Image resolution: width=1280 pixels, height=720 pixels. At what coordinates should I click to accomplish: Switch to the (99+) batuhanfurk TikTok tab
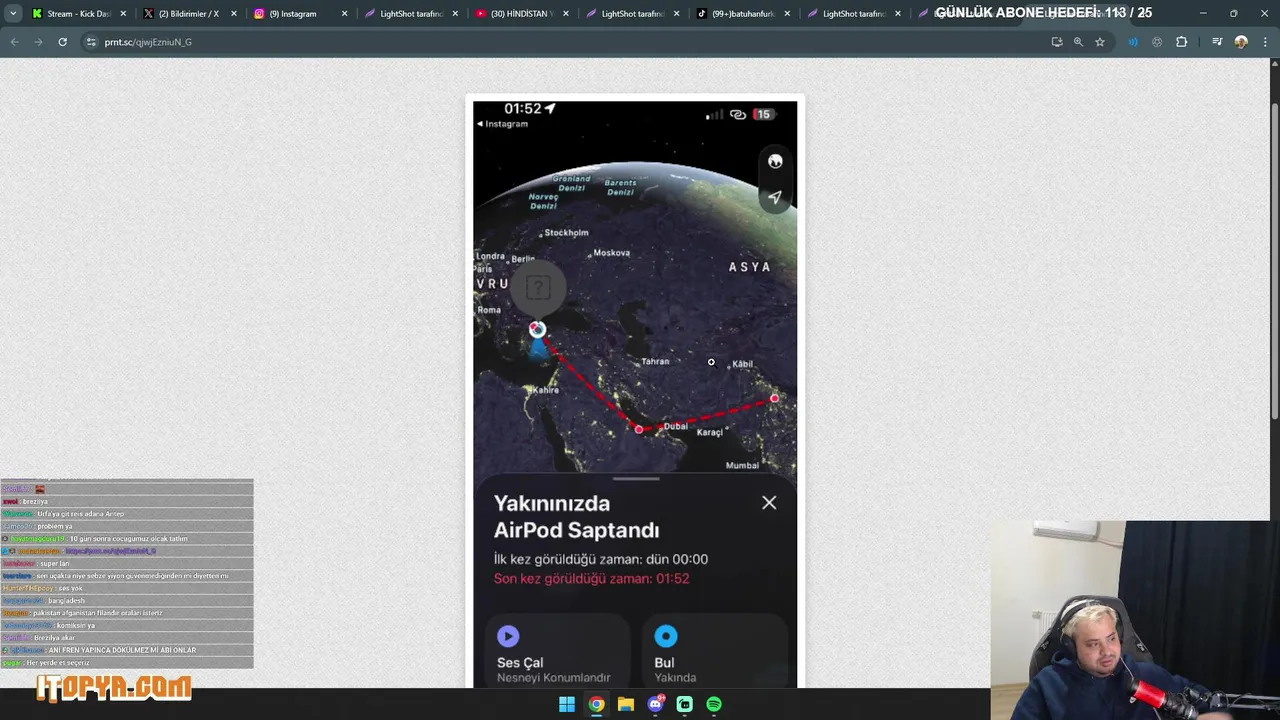point(742,14)
